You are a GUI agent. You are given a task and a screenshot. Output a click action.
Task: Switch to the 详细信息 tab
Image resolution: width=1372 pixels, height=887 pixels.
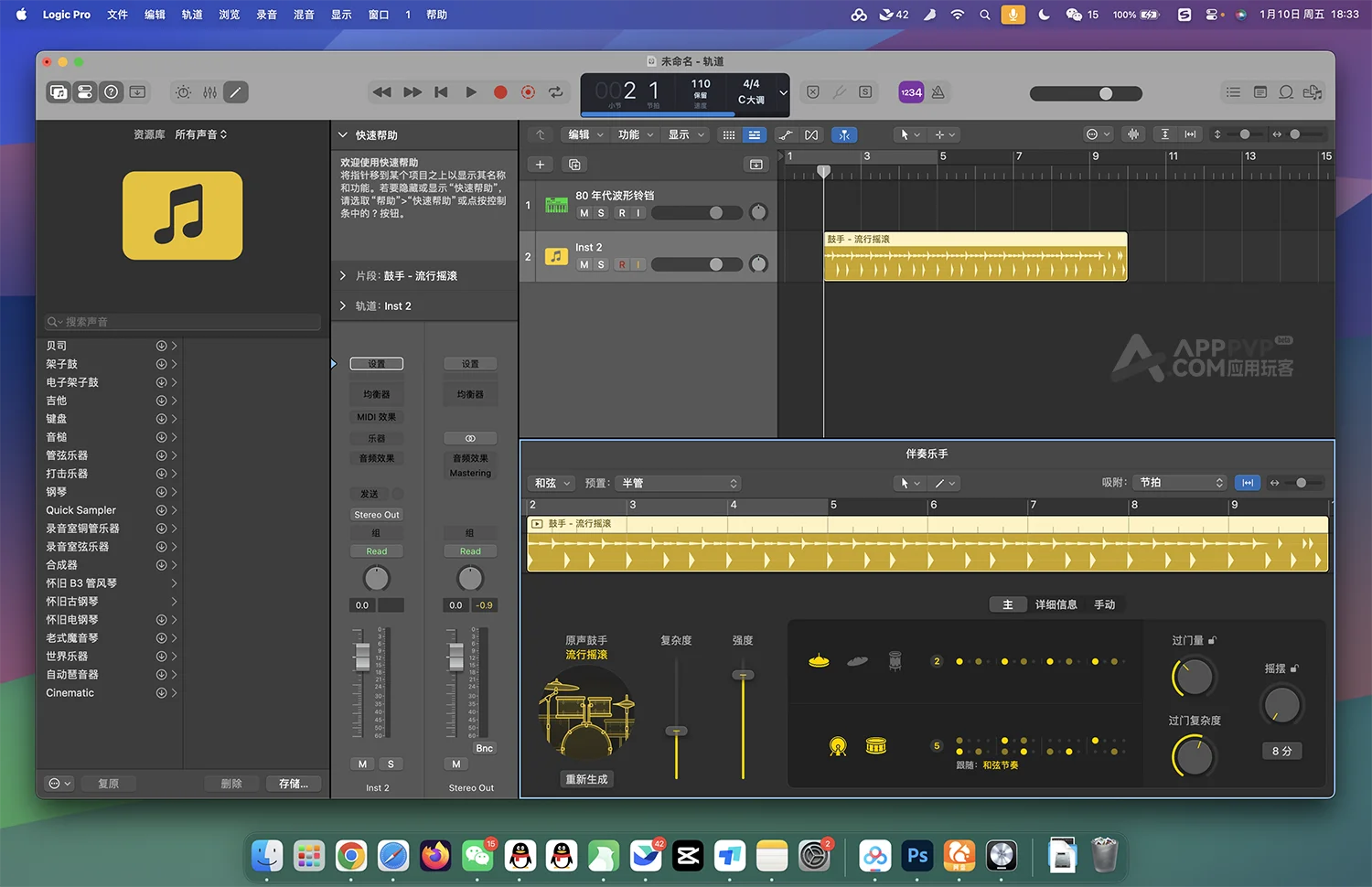[1056, 604]
